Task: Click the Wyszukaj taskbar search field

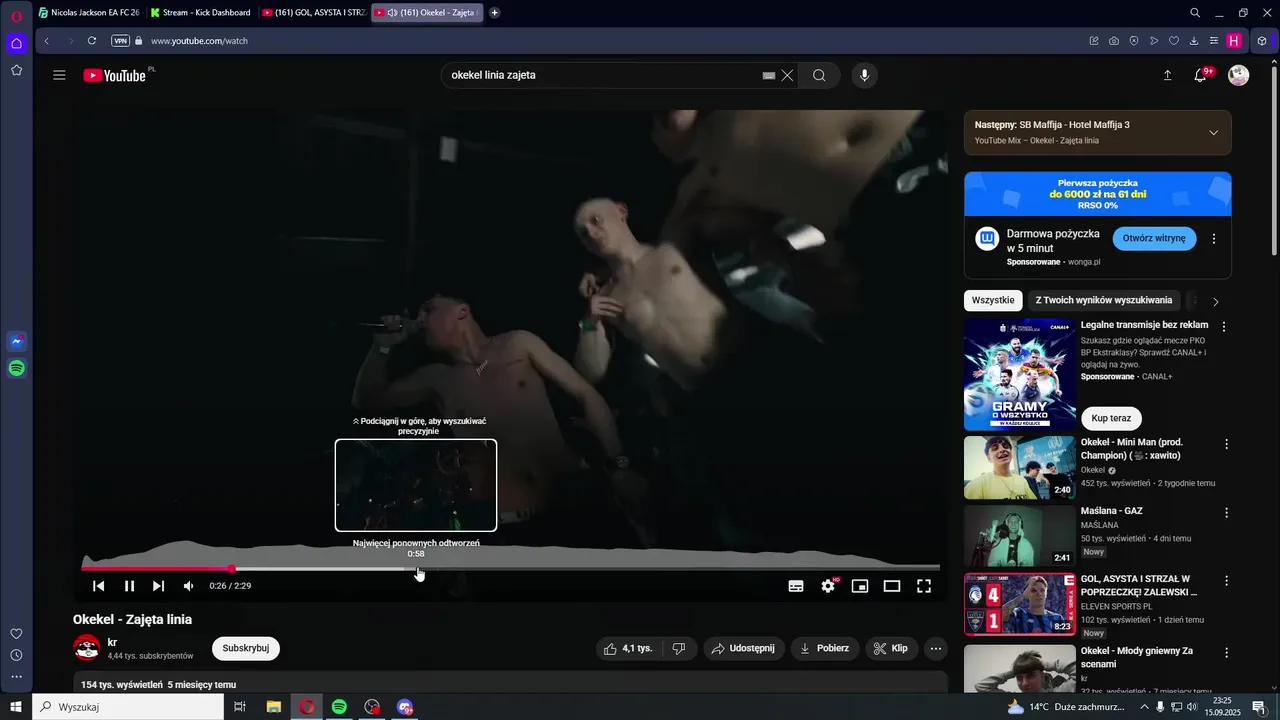Action: (128, 707)
